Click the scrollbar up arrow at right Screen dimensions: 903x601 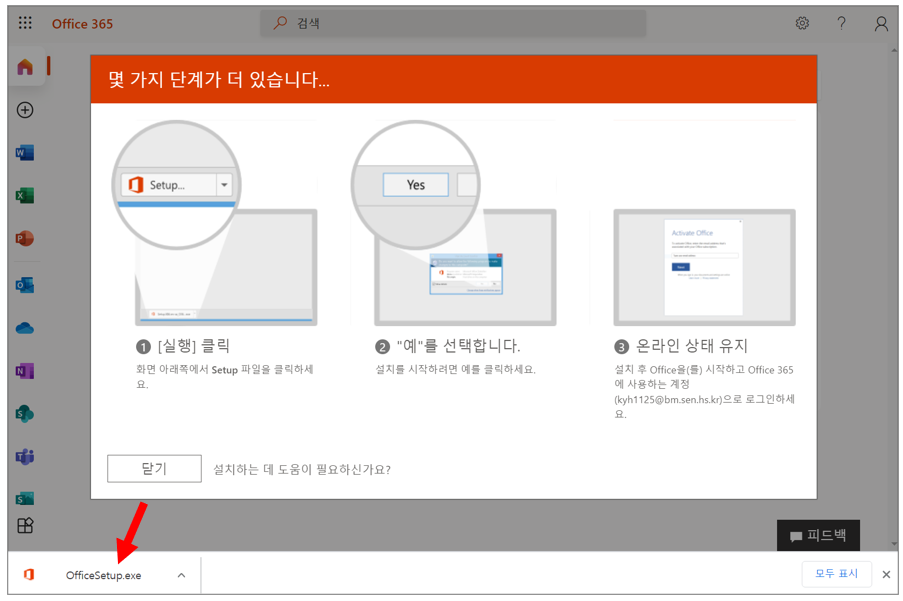(x=894, y=51)
